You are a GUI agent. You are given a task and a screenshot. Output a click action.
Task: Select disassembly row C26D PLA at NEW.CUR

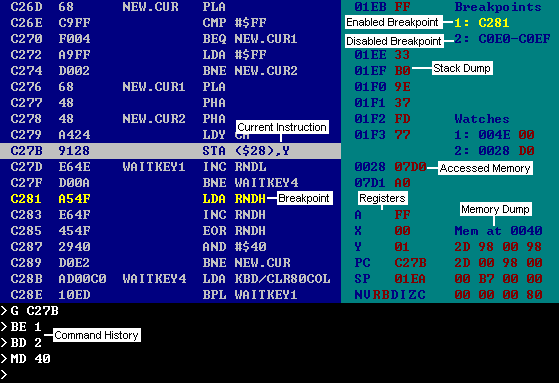point(118,7)
